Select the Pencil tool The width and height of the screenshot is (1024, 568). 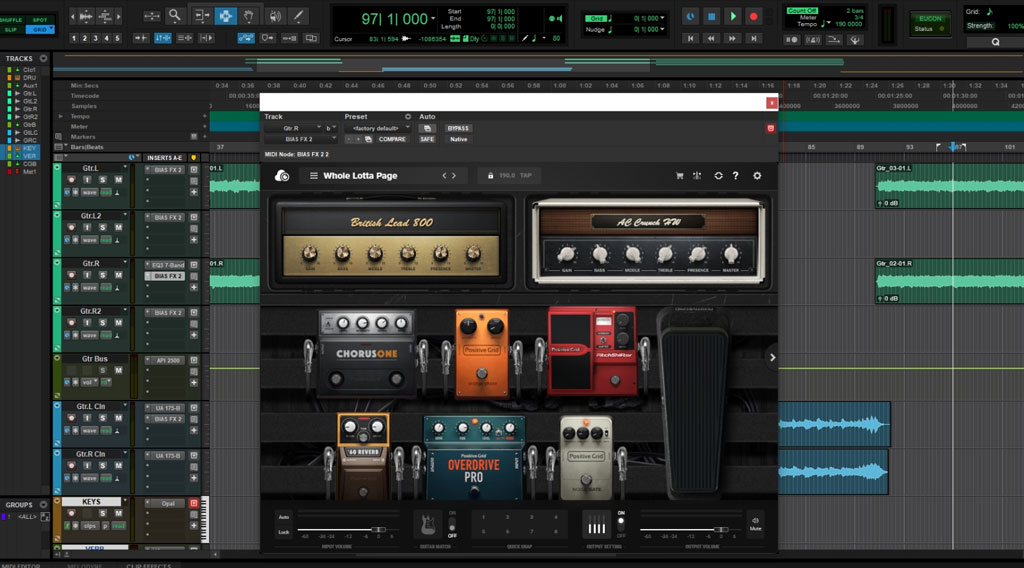coord(298,16)
